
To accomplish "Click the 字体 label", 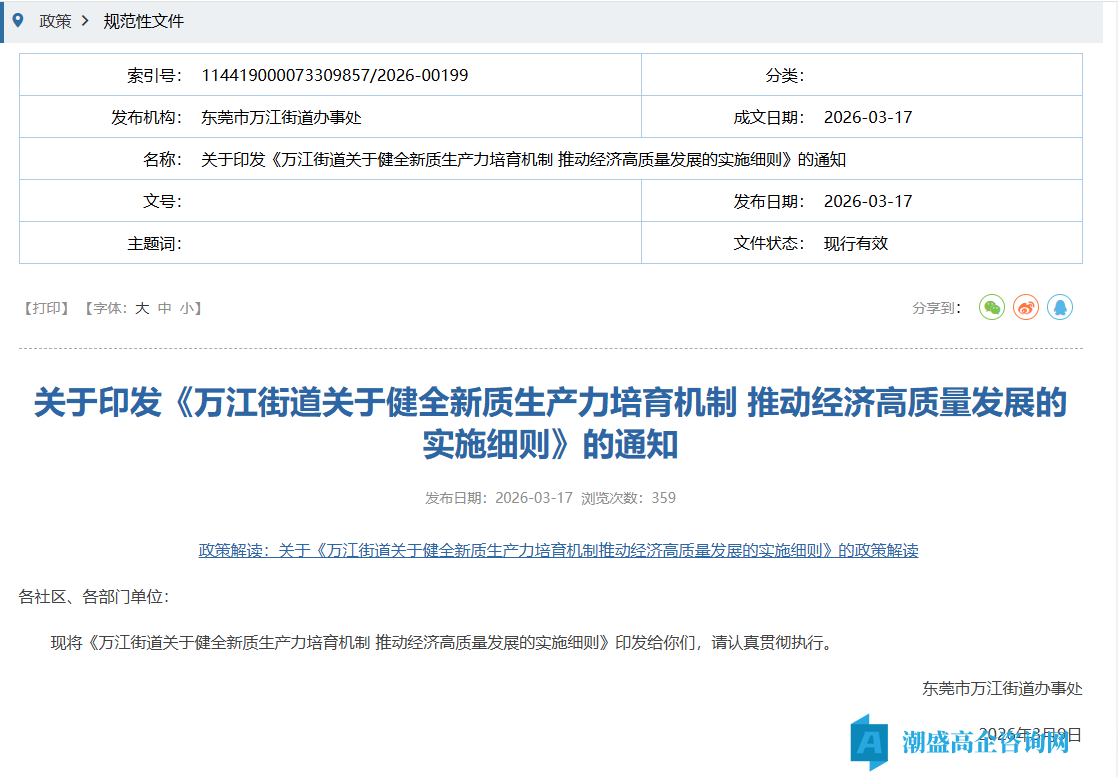I will tap(109, 308).
